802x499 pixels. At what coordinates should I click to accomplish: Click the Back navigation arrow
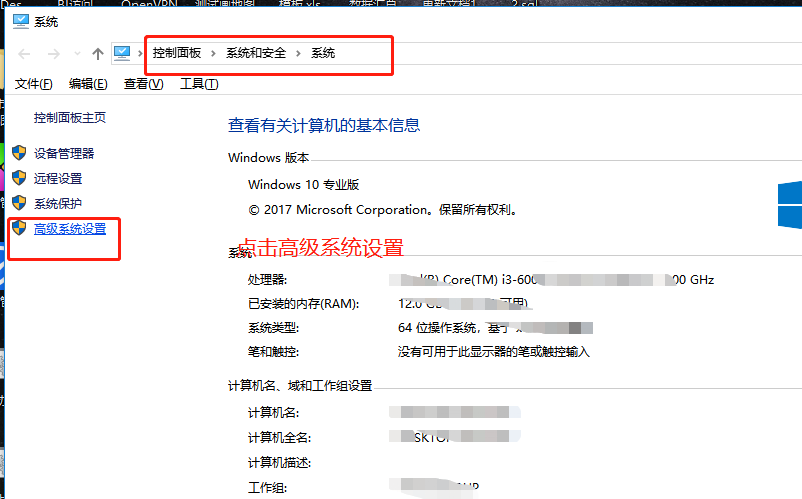(x=24, y=54)
